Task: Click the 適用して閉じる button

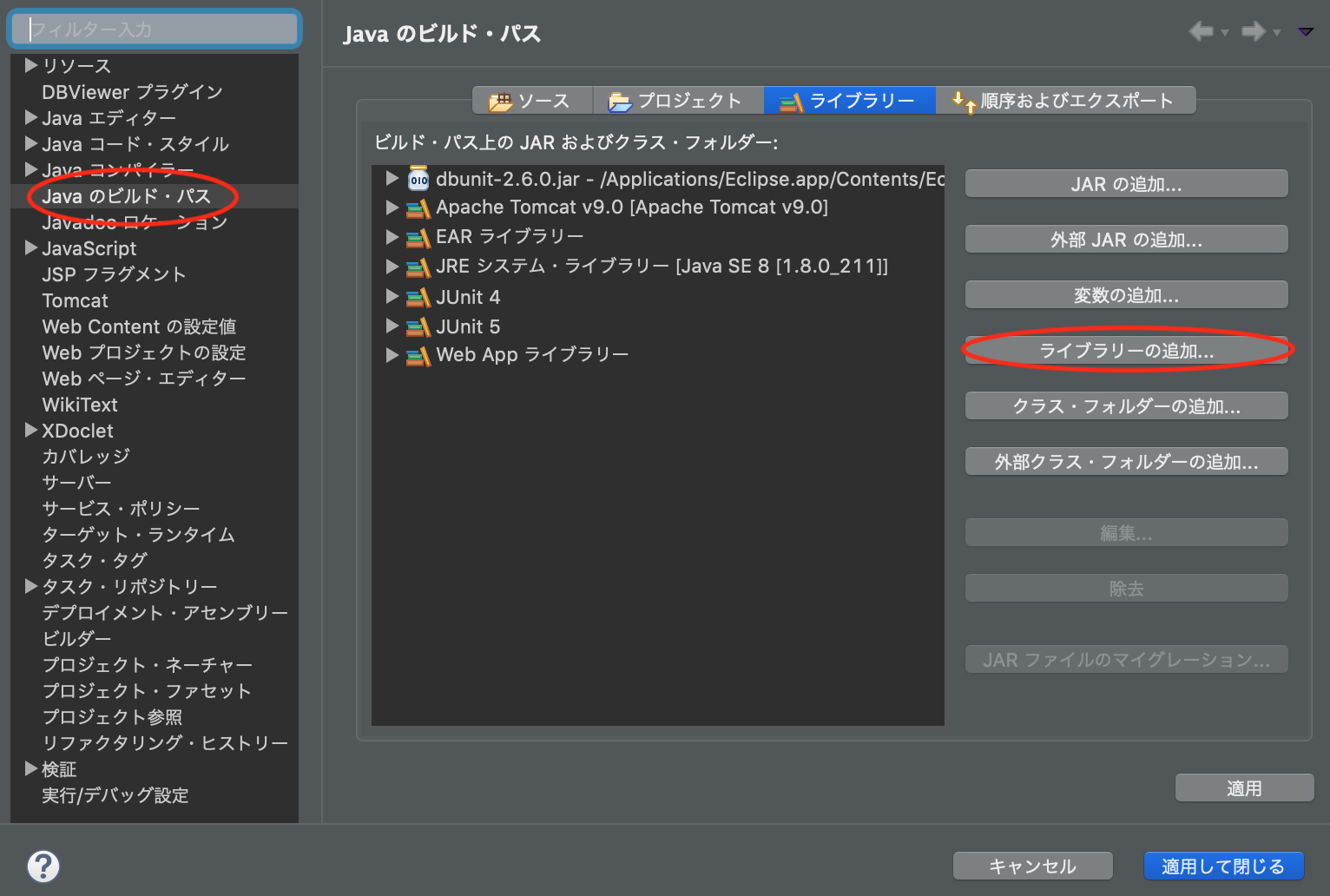Action: 1223,866
